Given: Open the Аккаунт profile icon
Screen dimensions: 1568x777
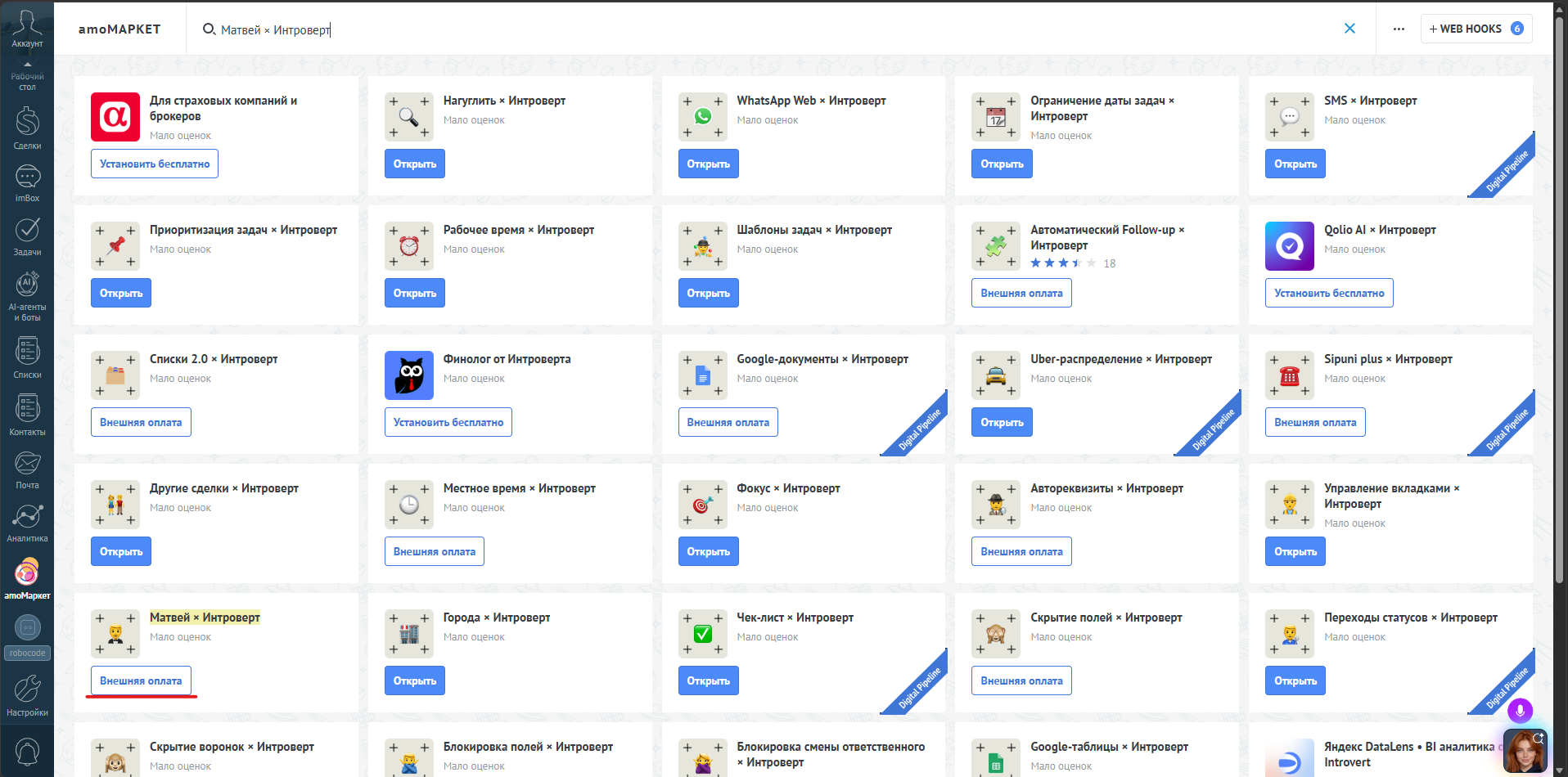Looking at the screenshot, I should point(27,28).
